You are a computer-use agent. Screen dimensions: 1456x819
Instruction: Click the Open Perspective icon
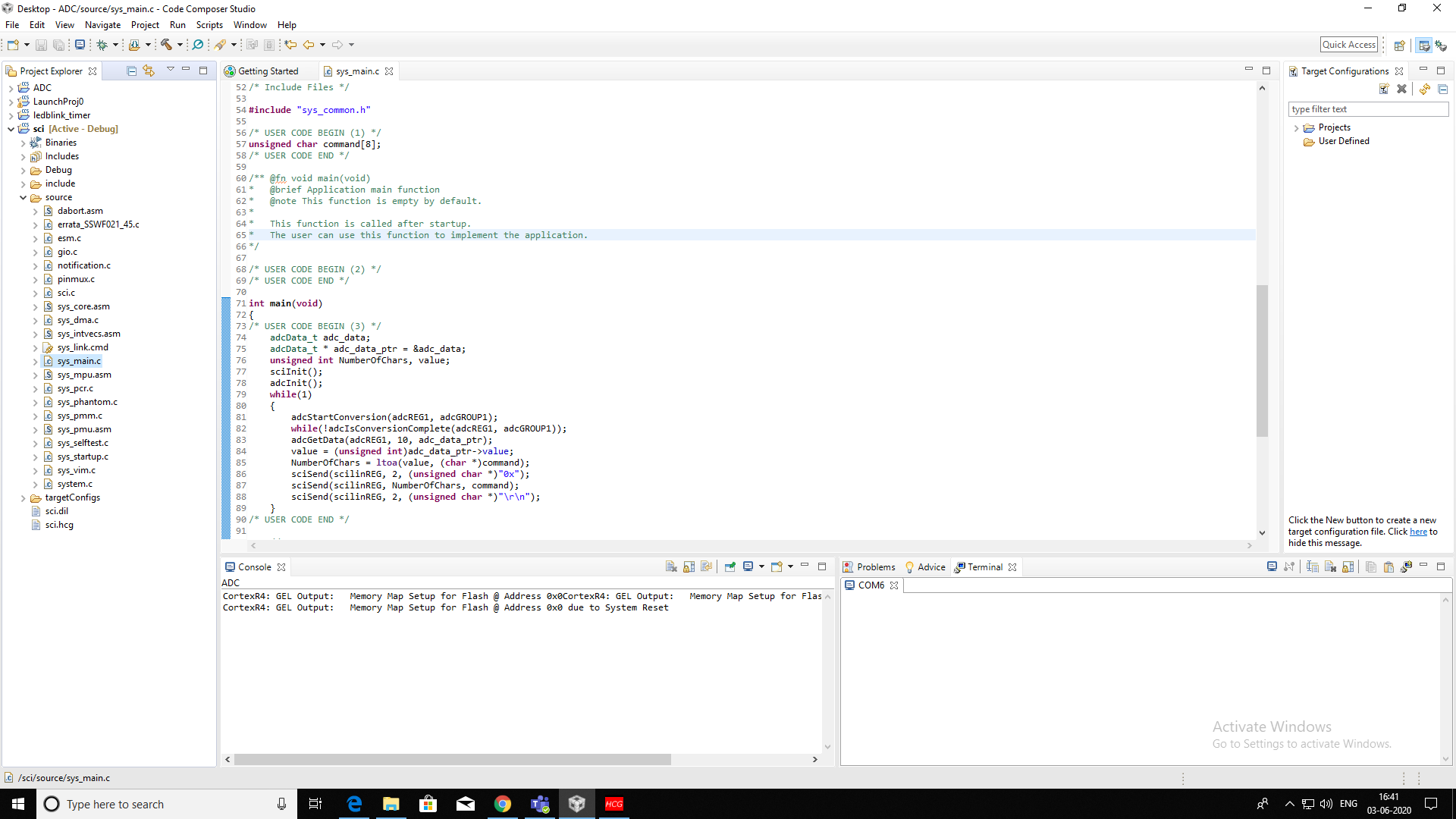click(x=1400, y=45)
